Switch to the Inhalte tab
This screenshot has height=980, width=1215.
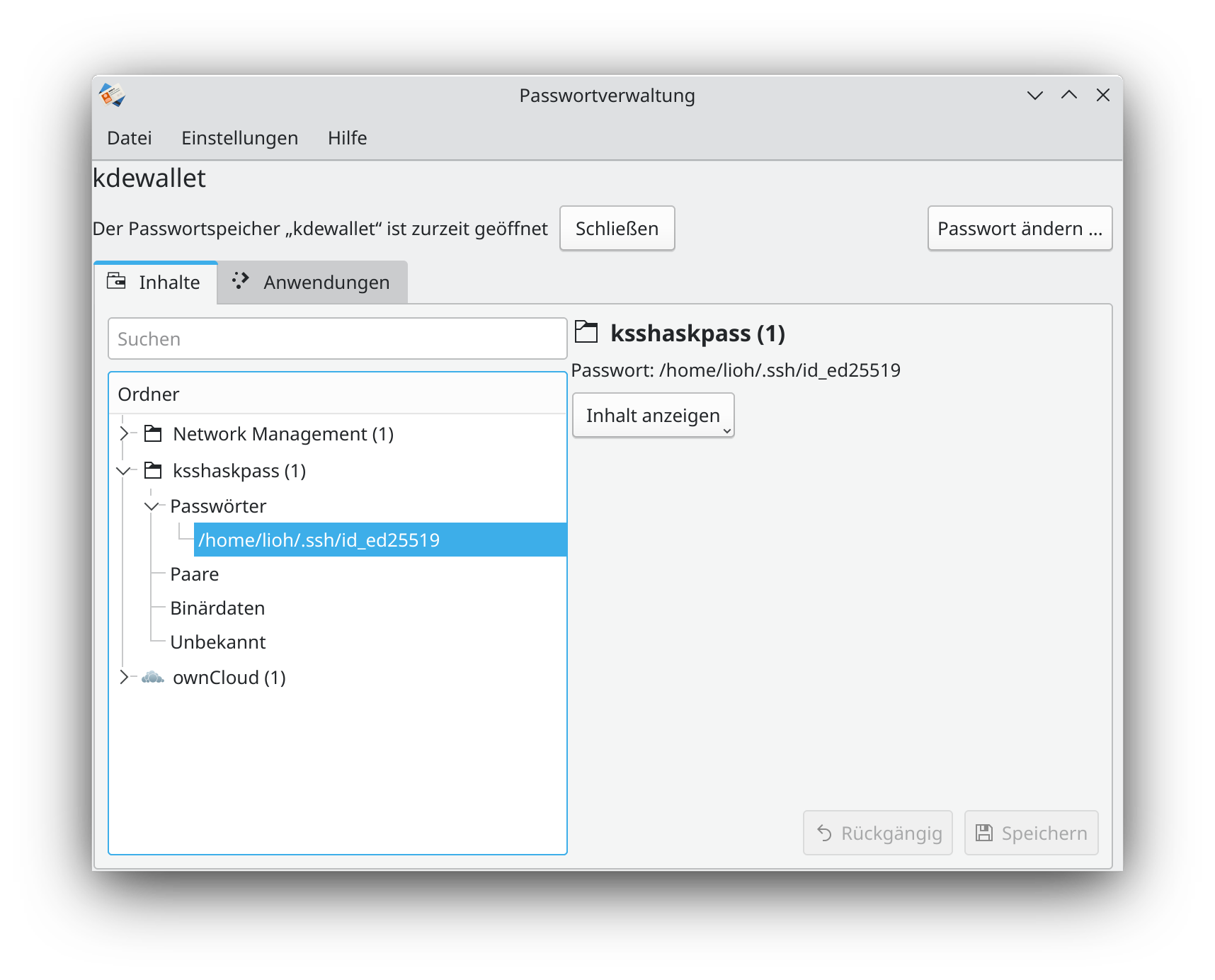(155, 282)
